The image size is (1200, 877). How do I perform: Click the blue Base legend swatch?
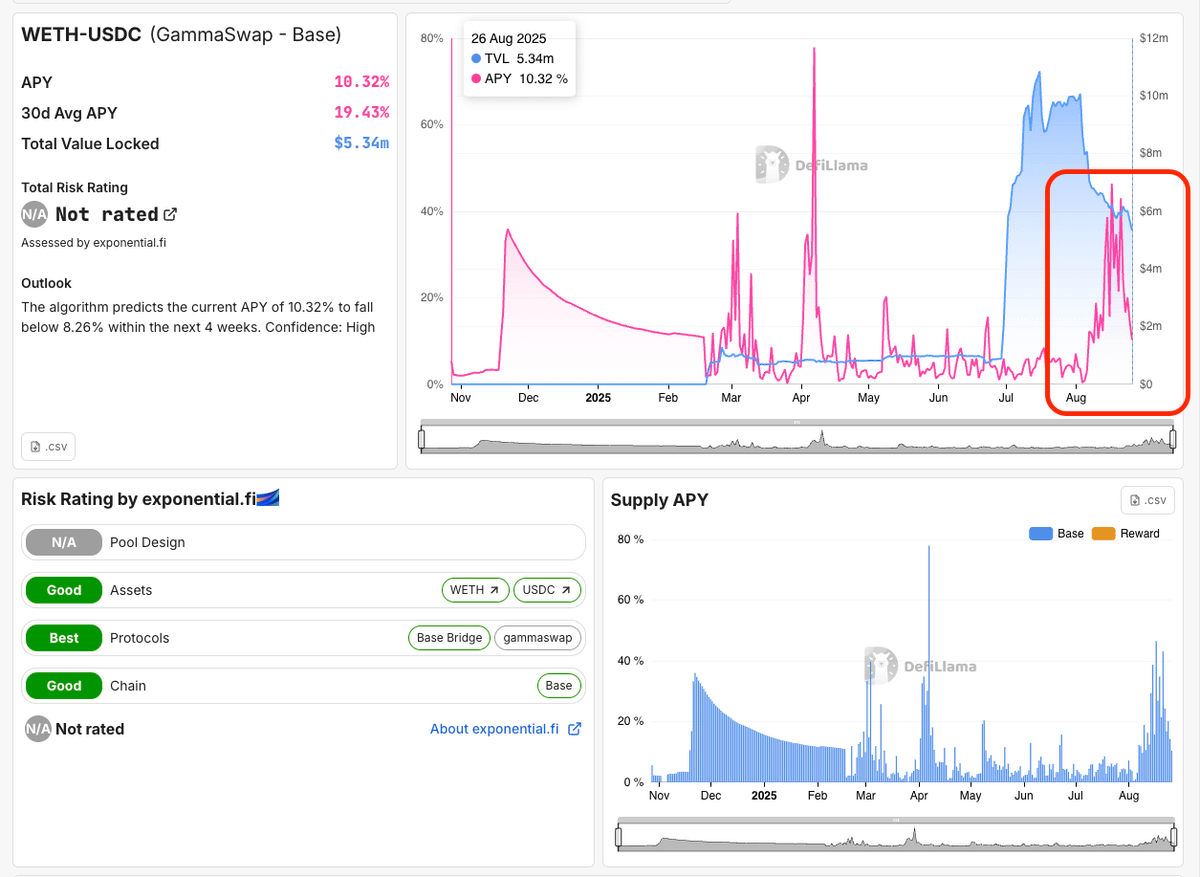tap(1041, 534)
